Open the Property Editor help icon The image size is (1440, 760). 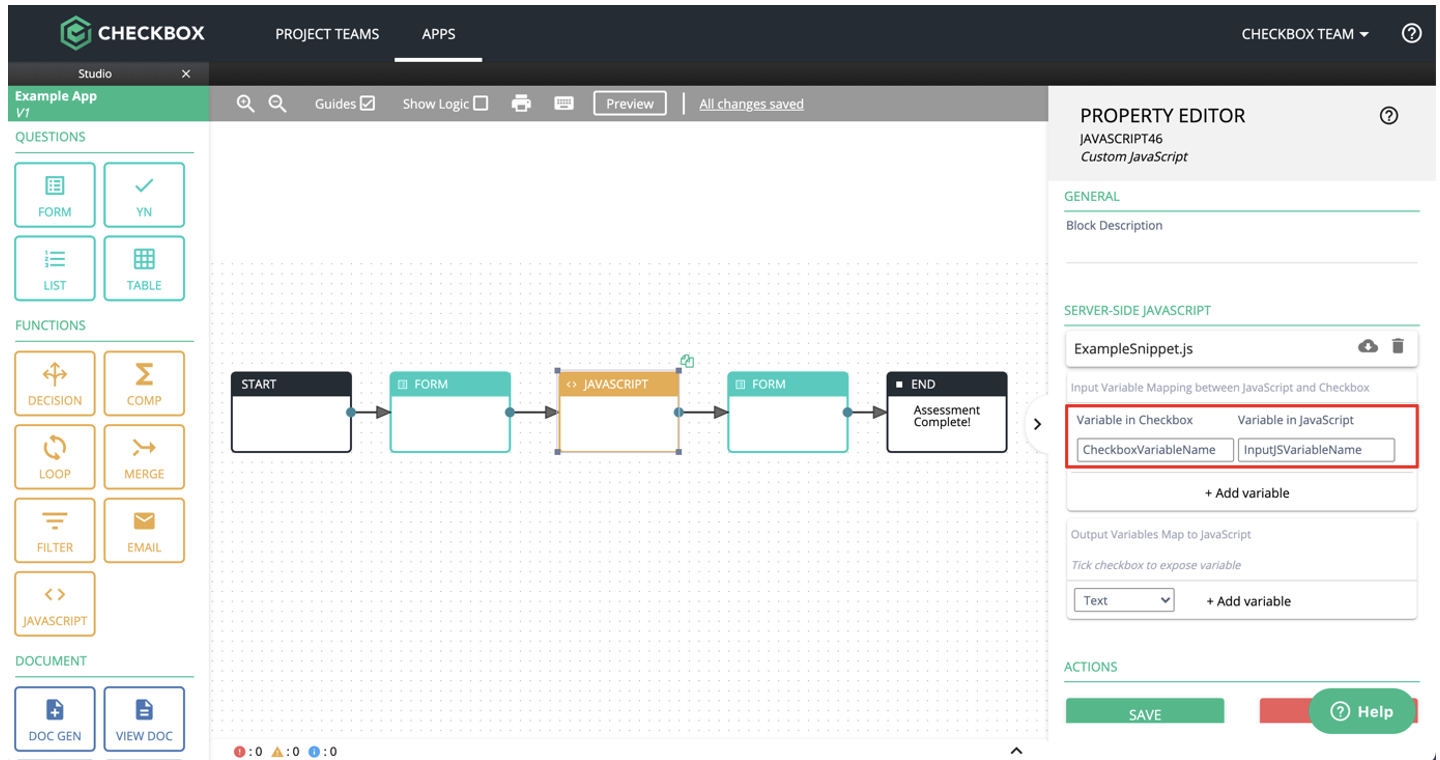point(1388,115)
